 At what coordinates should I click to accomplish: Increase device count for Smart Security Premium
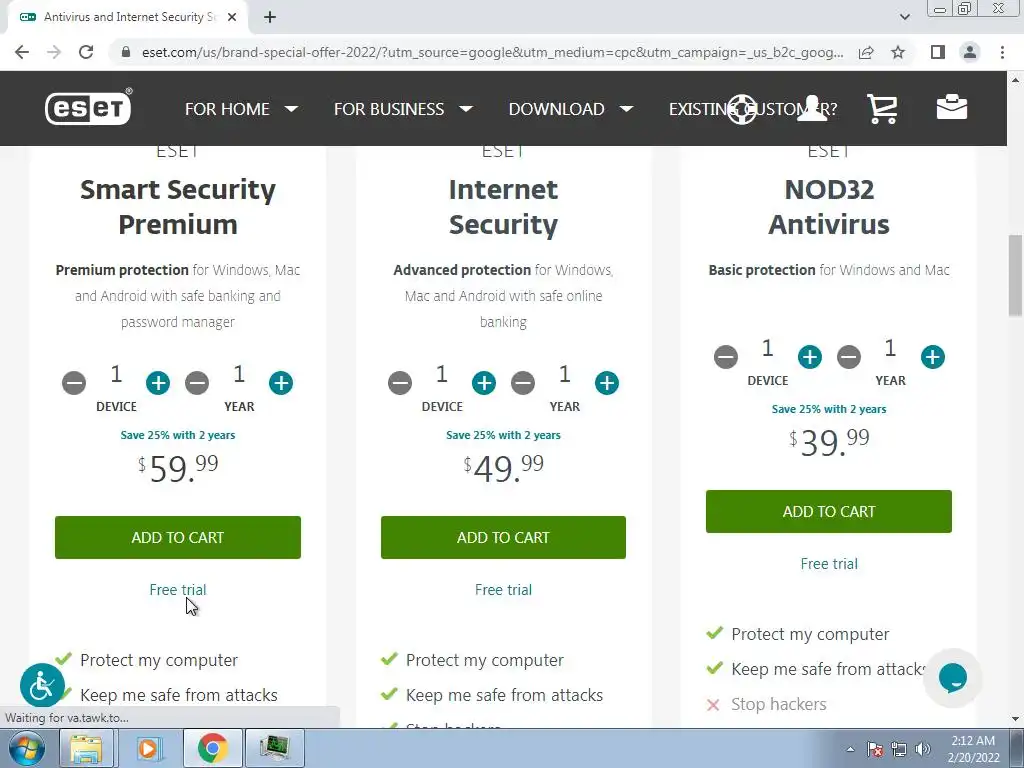click(158, 383)
